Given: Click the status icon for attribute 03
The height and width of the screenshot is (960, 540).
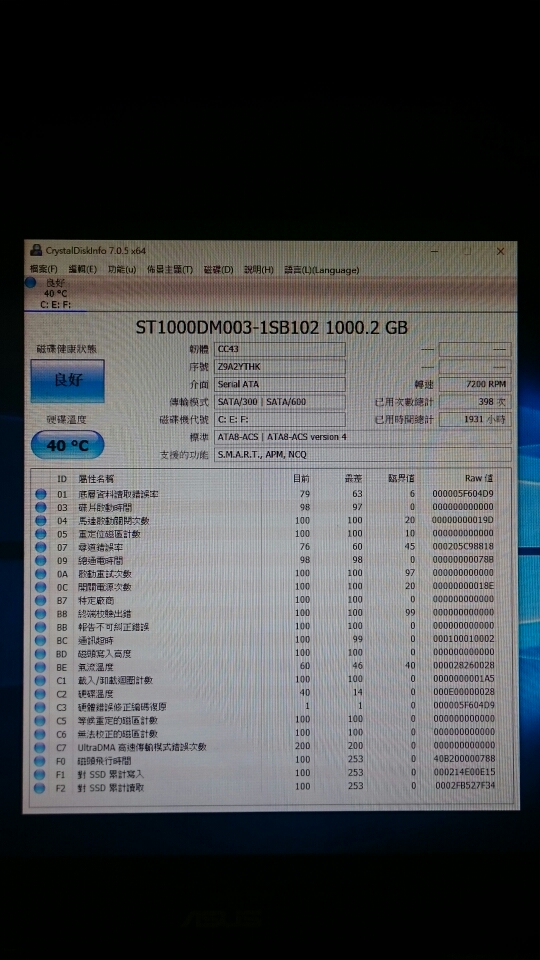Looking at the screenshot, I should (41, 507).
